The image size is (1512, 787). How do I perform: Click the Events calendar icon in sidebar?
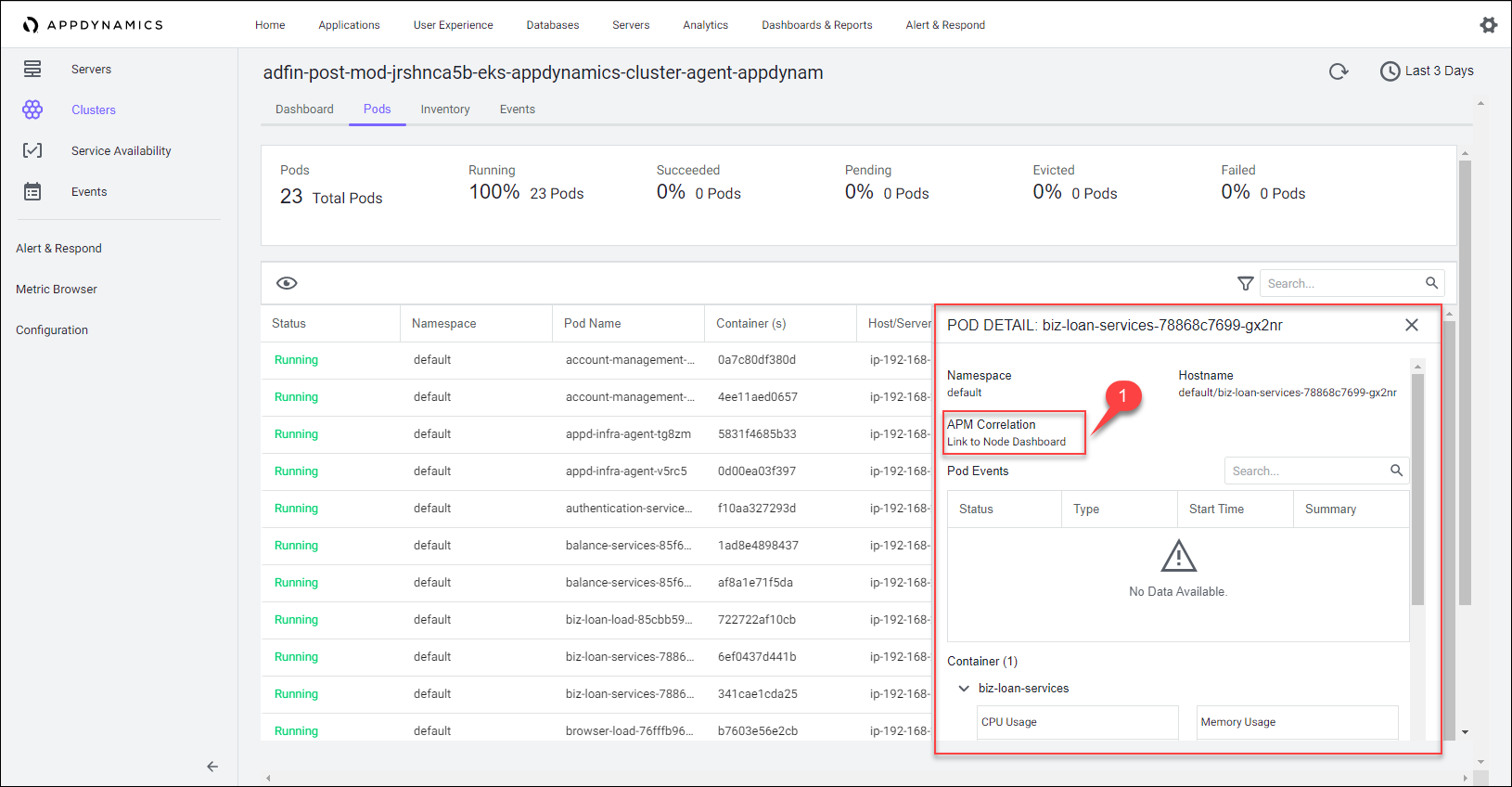(x=32, y=191)
